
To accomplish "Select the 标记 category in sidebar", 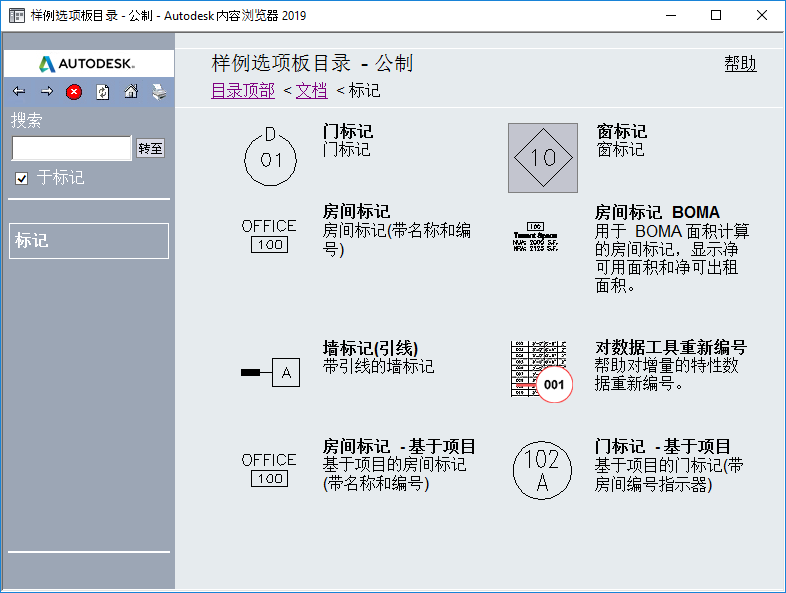I will [x=89, y=241].
